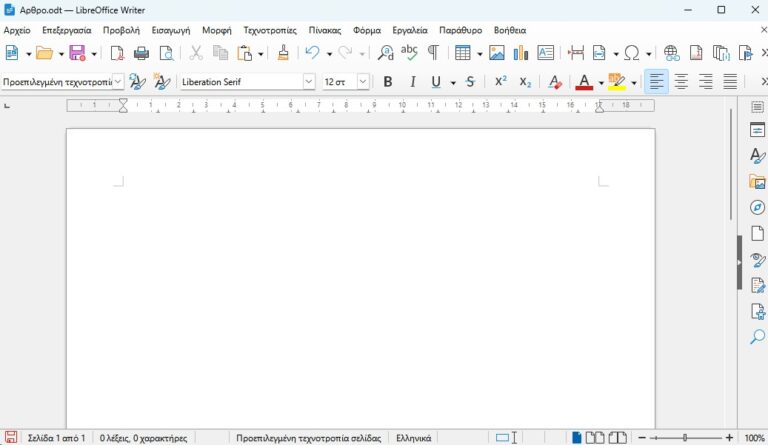The image size is (768, 445).
Task: Open the Προβολή menu
Action: point(121,30)
